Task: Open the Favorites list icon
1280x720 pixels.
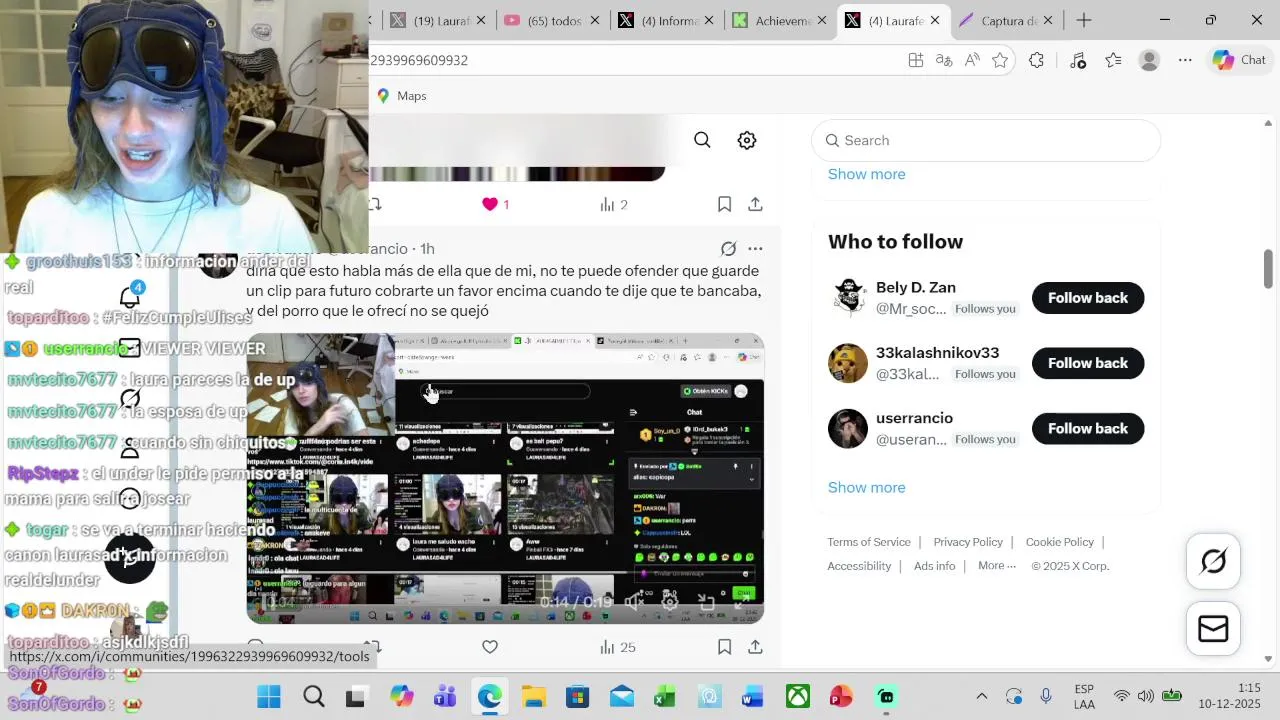Action: pos(1113,60)
